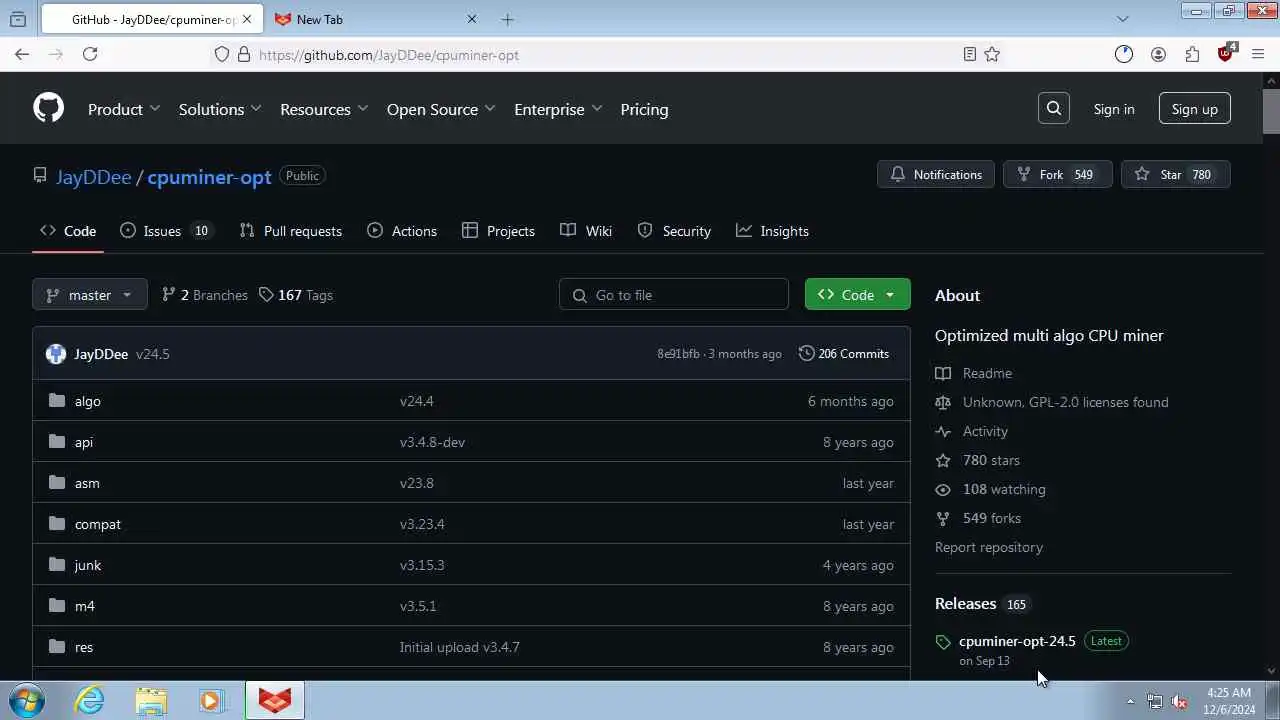This screenshot has width=1280, height=720.
Task: Star the repository with Star button
Action: (x=1176, y=175)
